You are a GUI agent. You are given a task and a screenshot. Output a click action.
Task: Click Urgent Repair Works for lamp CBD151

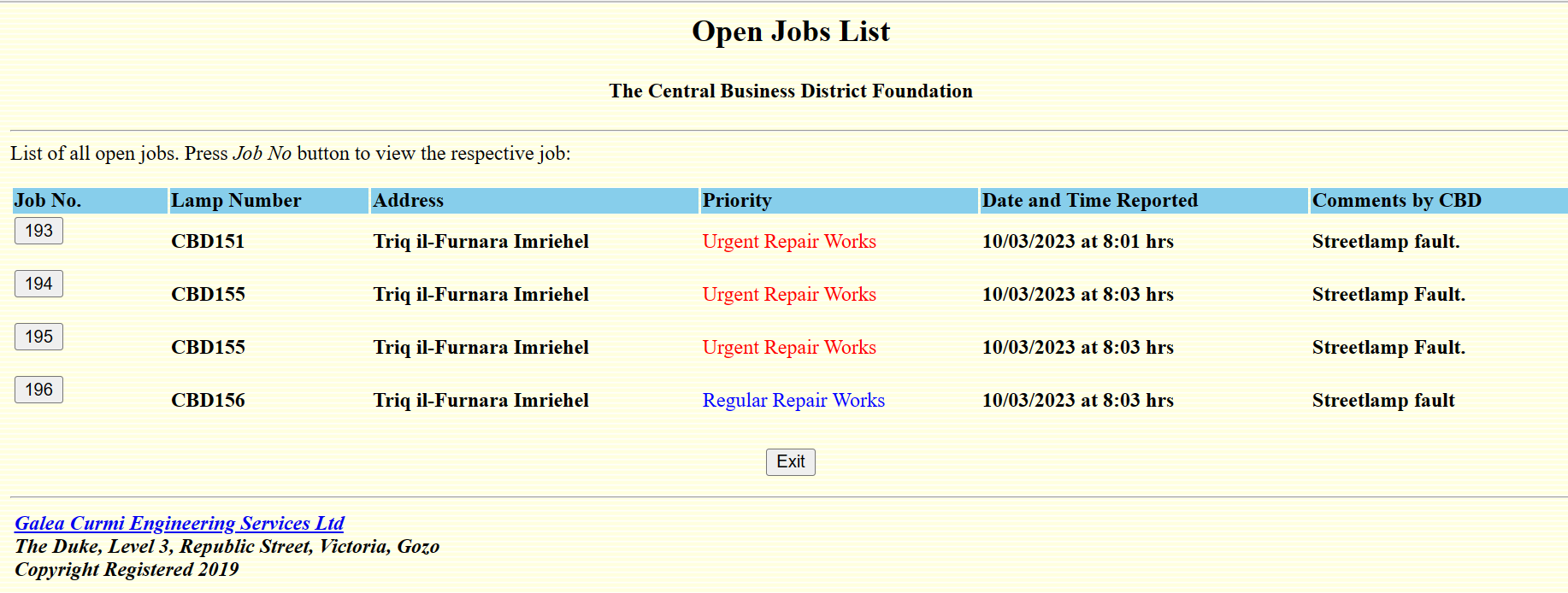pos(789,242)
